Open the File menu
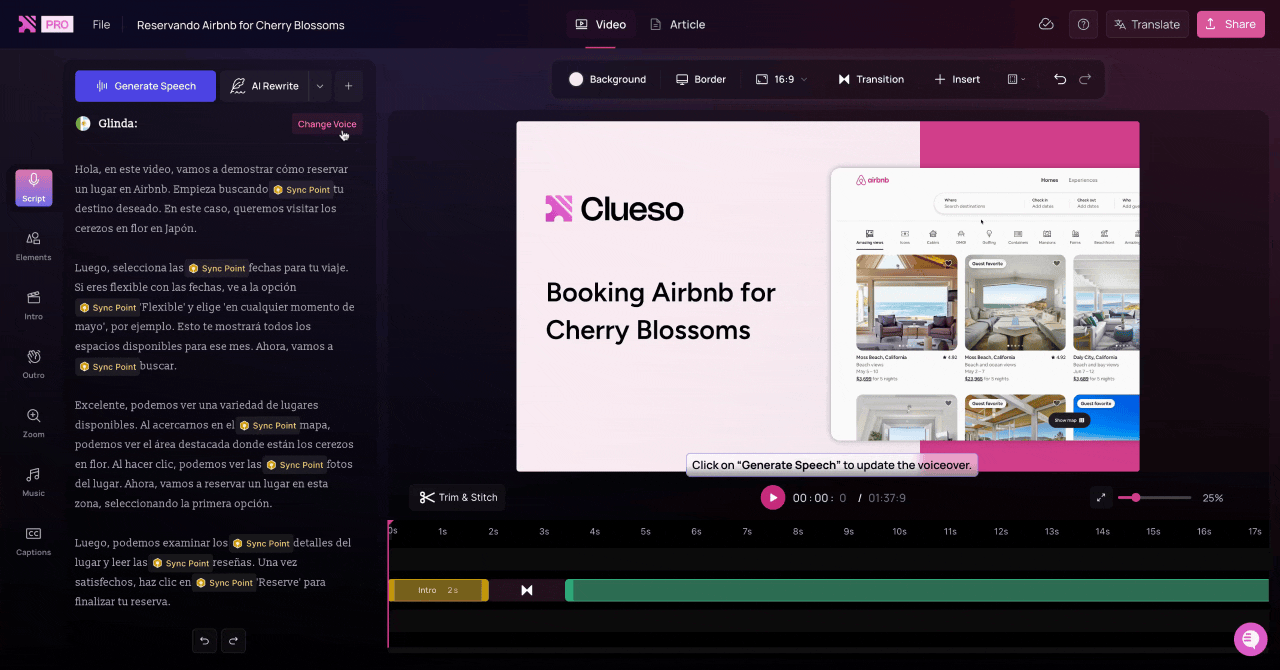Viewport: 1280px width, 670px height. (x=101, y=24)
